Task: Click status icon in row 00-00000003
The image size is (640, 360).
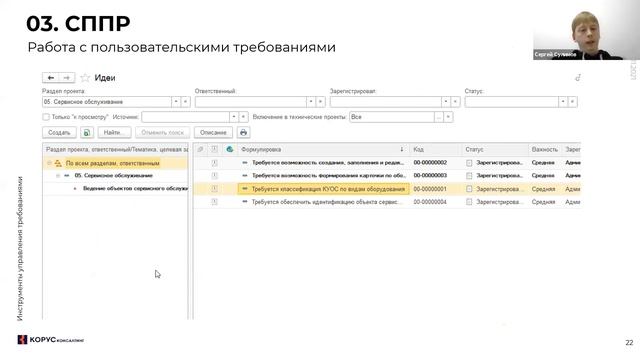Action: click(469, 176)
